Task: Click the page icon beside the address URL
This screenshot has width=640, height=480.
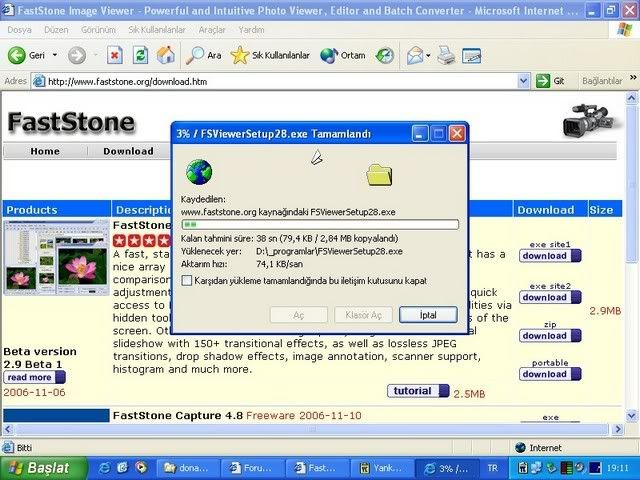Action: (x=38, y=81)
